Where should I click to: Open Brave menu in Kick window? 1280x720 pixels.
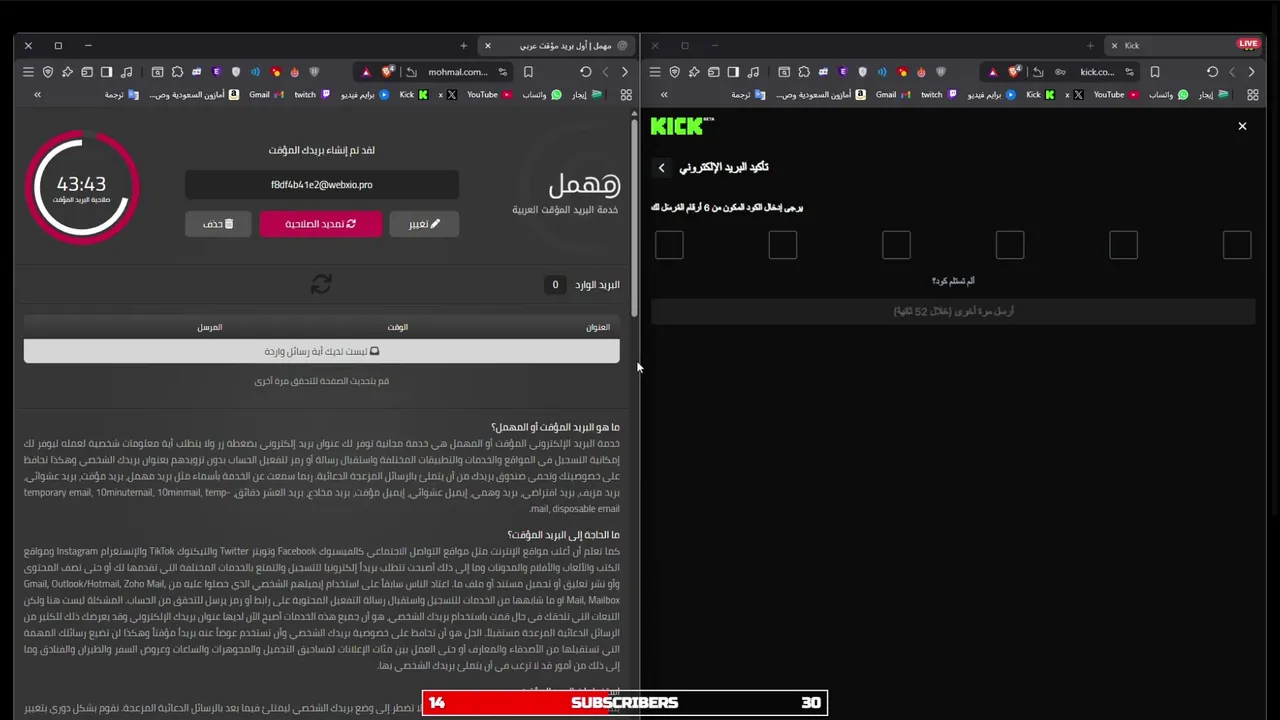tap(655, 72)
